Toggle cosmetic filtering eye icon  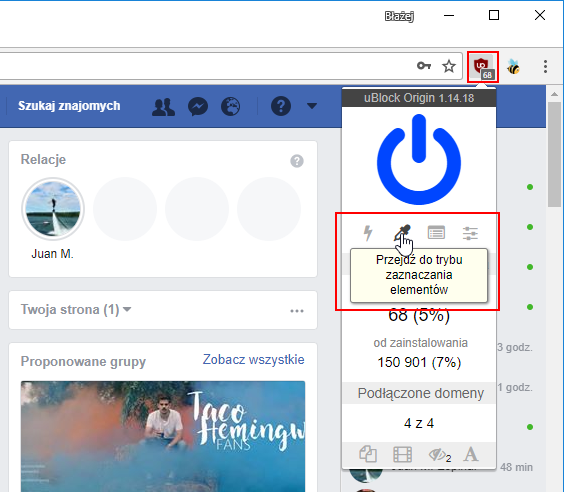439,455
